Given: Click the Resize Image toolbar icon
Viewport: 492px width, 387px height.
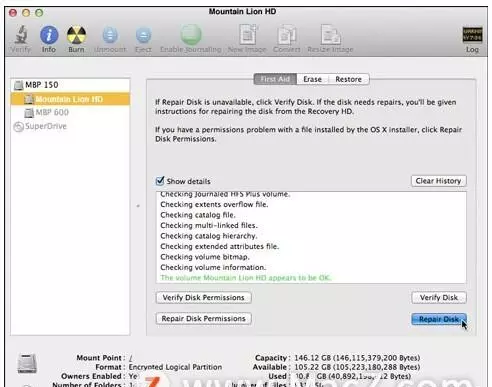Looking at the screenshot, I should click(330, 34).
